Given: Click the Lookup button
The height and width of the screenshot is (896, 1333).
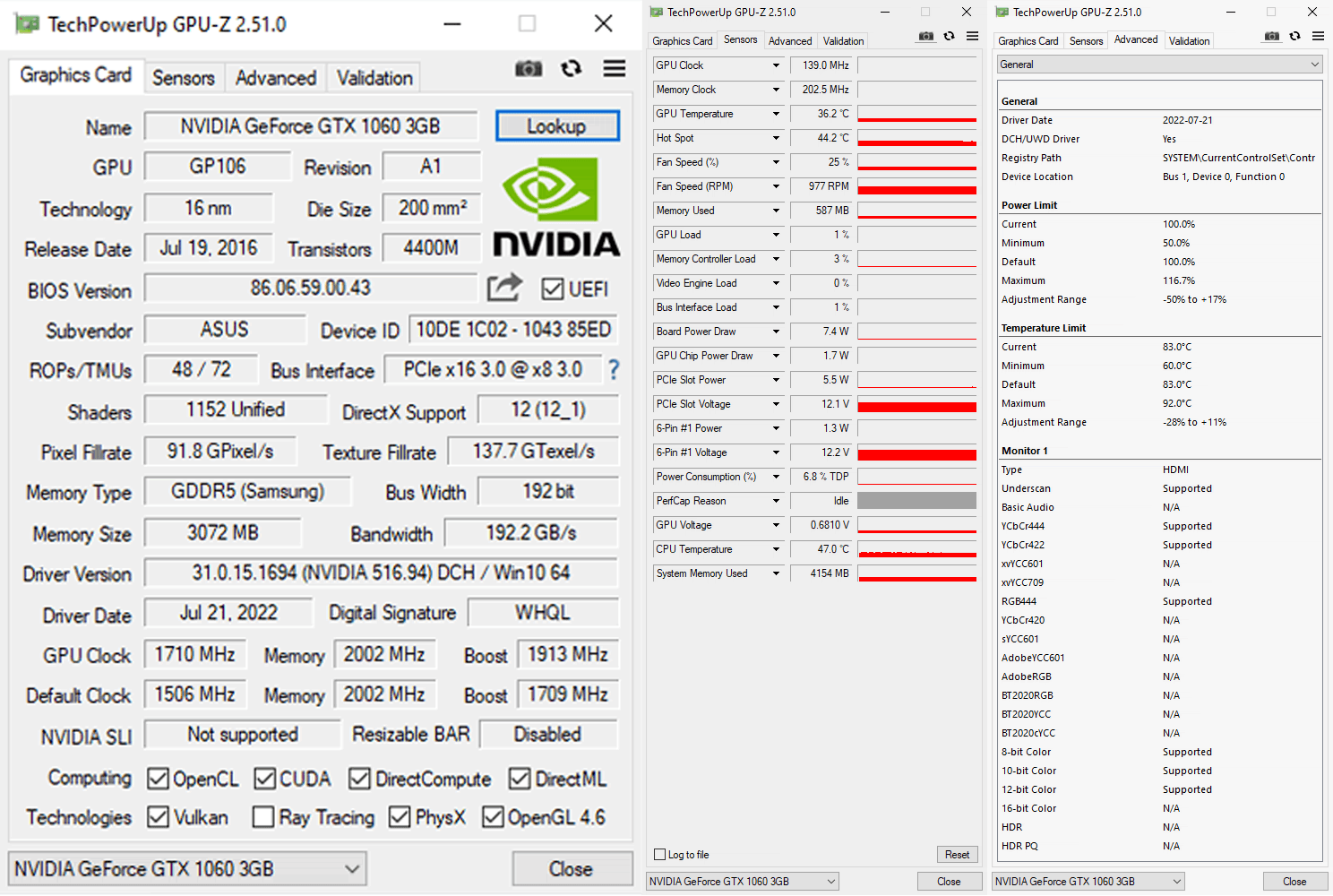Looking at the screenshot, I should click(556, 126).
